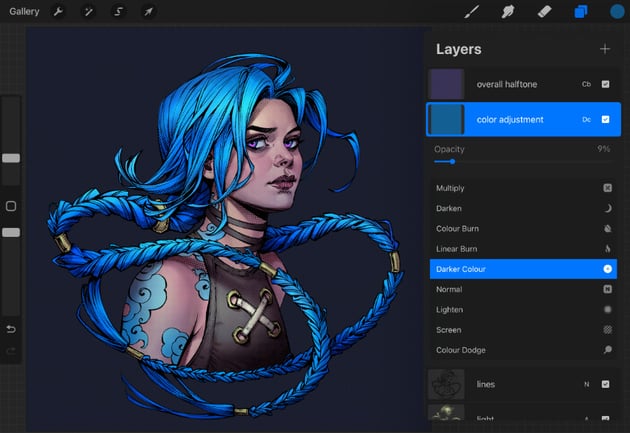This screenshot has width=630, height=433.
Task: Adjust the layer Opacity slider handle
Action: tap(452, 161)
